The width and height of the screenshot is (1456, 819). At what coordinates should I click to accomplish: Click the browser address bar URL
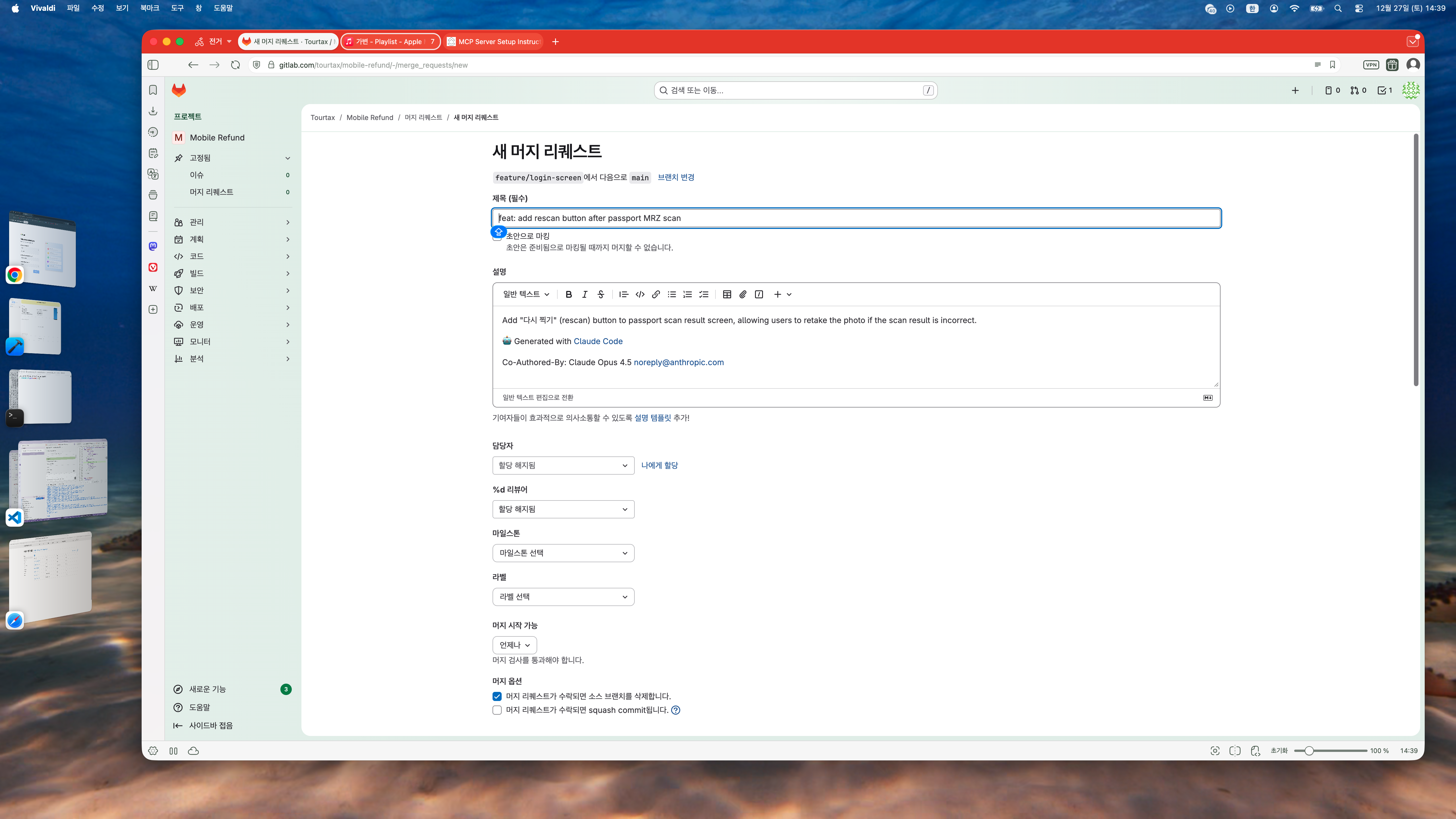[x=373, y=65]
